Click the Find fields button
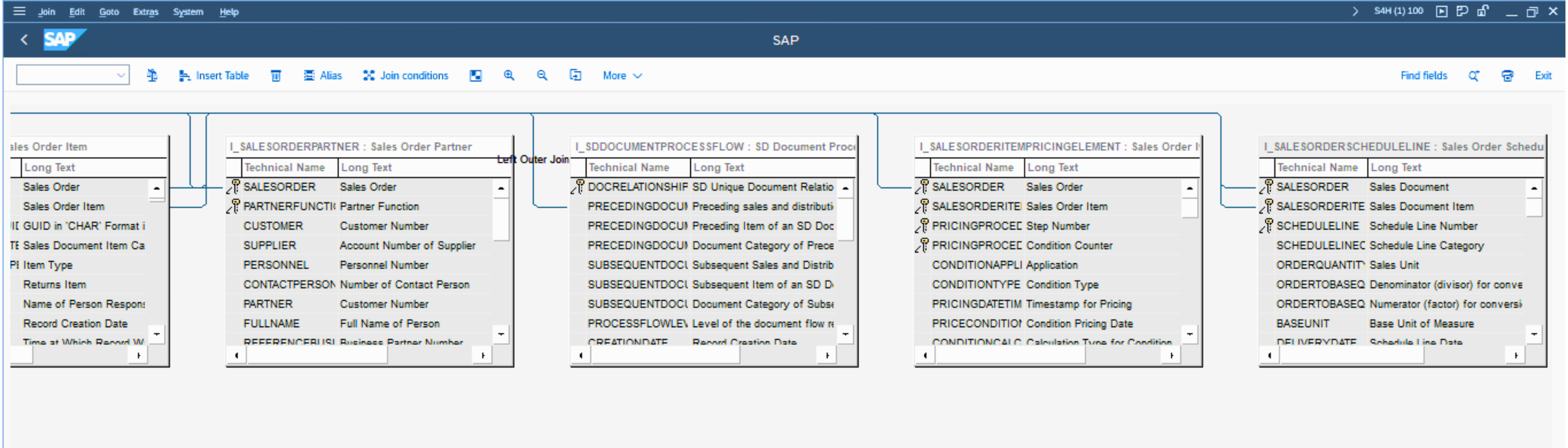The image size is (1568, 448). (1423, 75)
